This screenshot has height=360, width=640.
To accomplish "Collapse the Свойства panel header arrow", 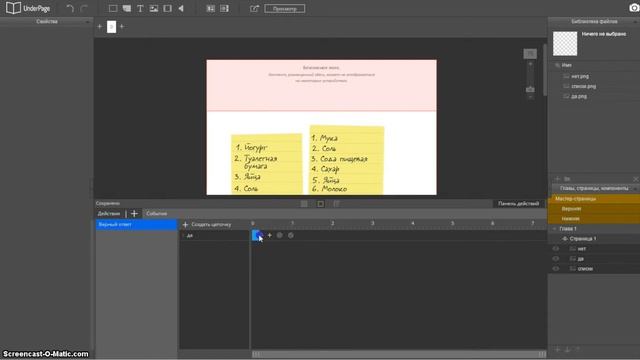I will pyautogui.click(x=87, y=22).
